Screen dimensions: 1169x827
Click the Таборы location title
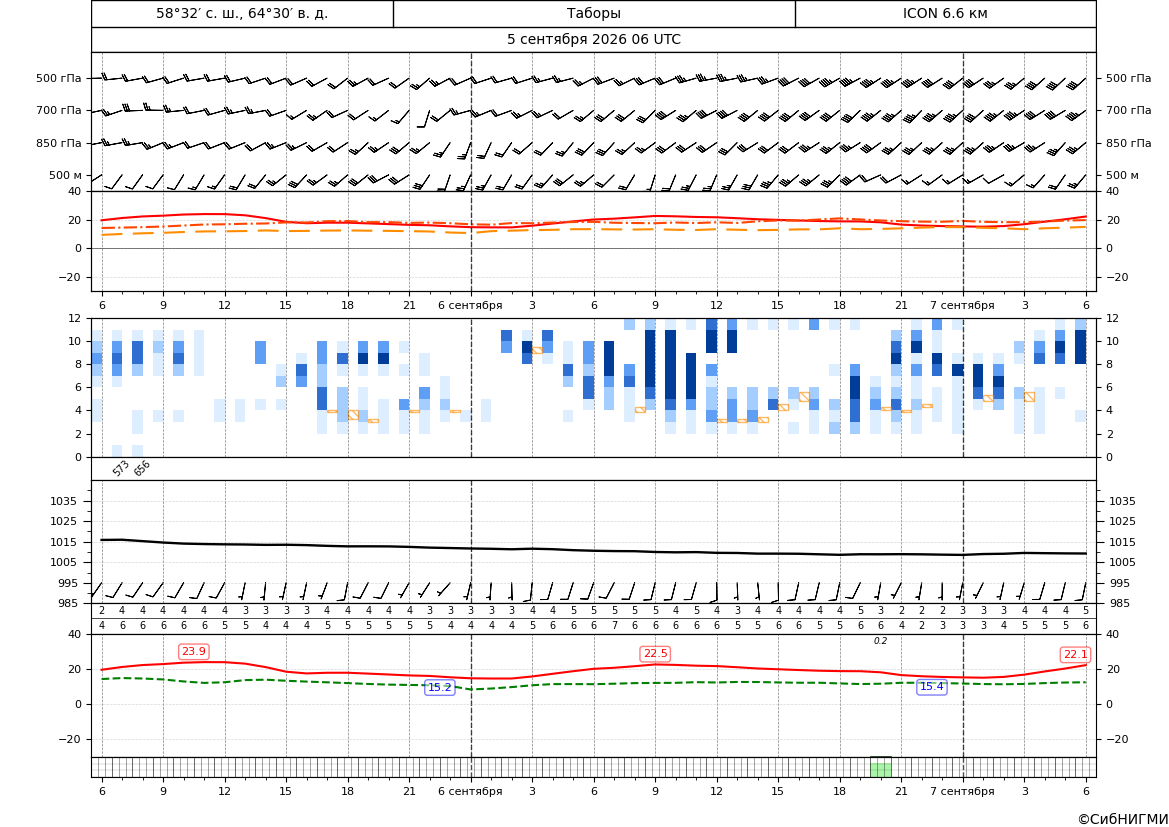pos(593,13)
